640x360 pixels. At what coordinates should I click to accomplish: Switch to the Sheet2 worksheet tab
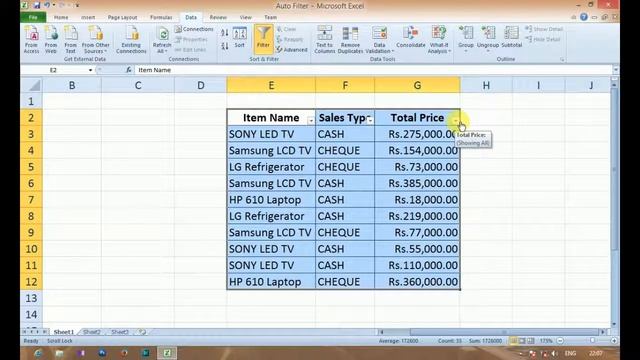(x=91, y=332)
